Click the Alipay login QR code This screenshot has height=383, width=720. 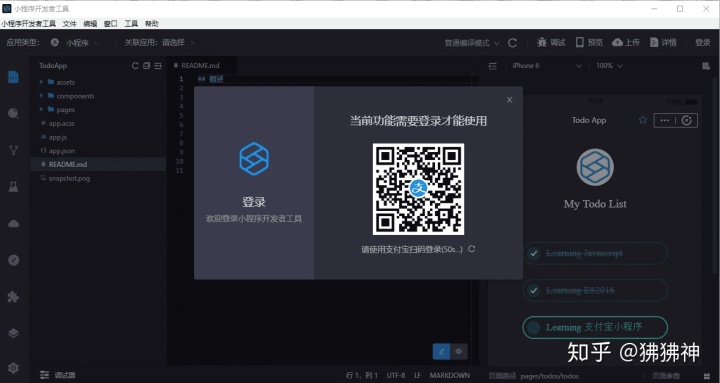pyautogui.click(x=418, y=189)
